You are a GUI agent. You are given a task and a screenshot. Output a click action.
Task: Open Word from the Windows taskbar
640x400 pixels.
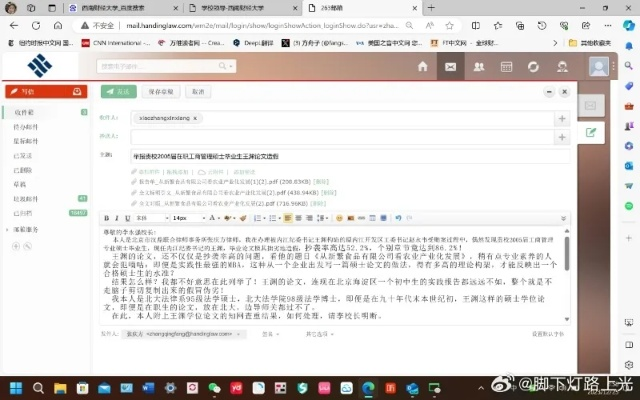148,388
